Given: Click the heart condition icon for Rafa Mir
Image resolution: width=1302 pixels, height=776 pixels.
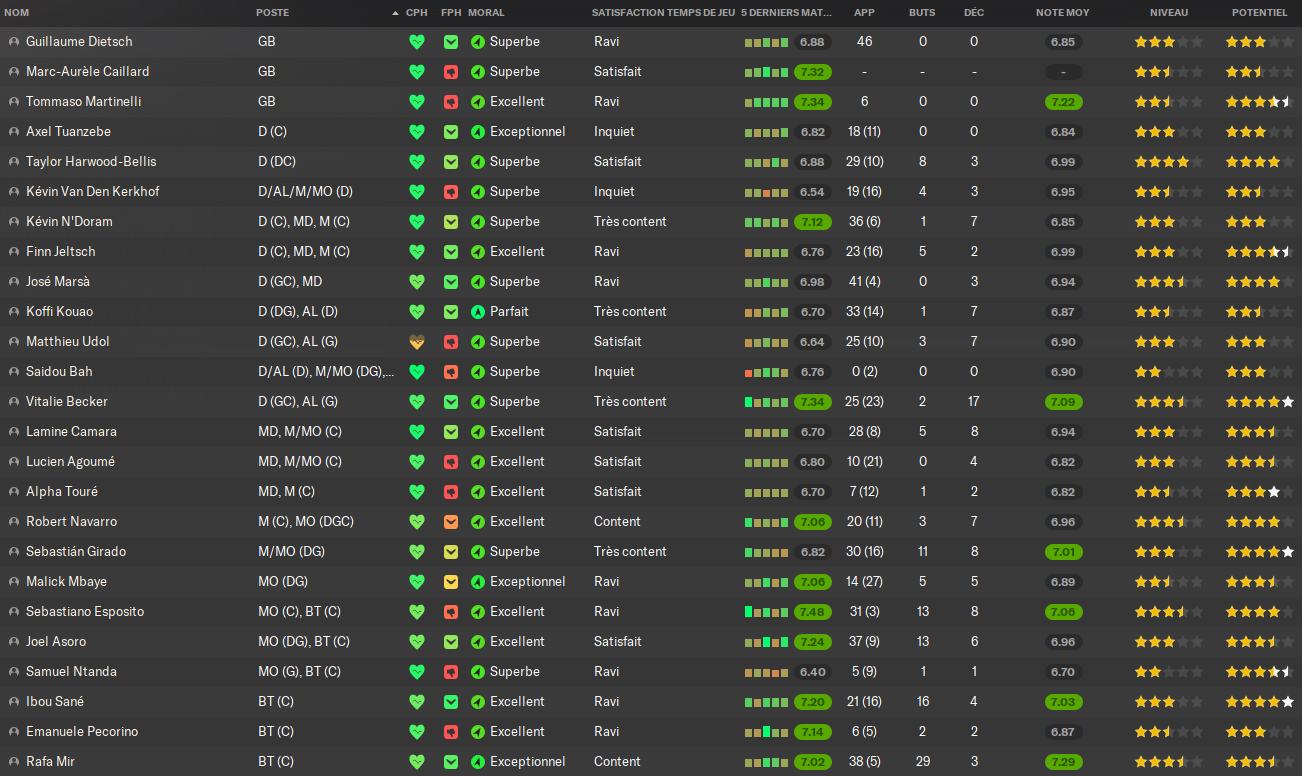Looking at the screenshot, I should [417, 762].
